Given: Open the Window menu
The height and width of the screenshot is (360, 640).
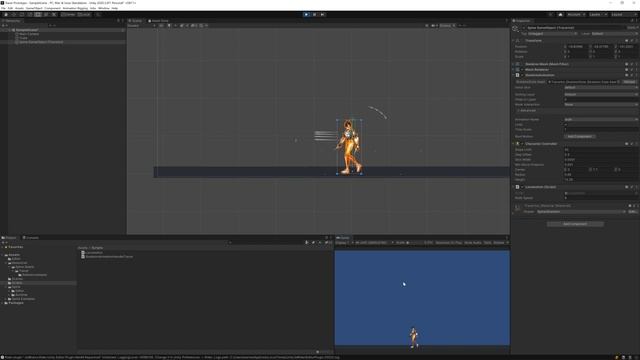Looking at the screenshot, I should click(104, 8).
